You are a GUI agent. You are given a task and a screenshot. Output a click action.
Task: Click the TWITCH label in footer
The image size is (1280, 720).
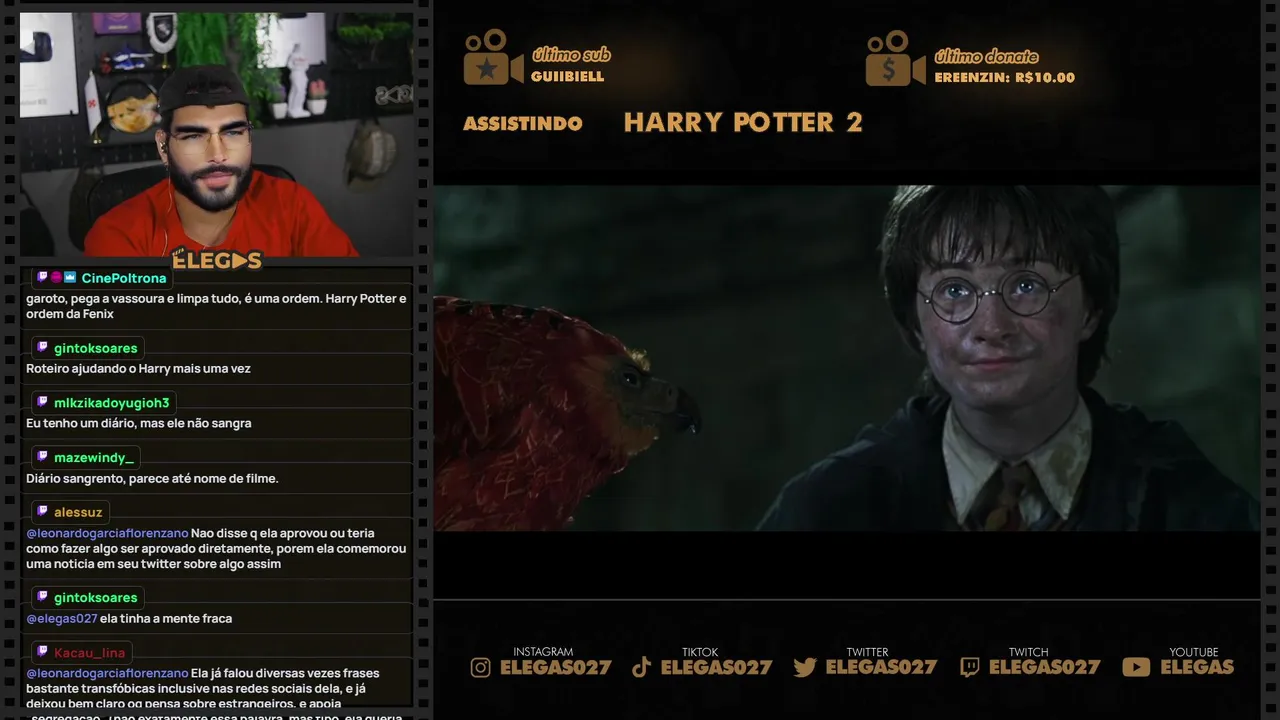pos(1028,652)
